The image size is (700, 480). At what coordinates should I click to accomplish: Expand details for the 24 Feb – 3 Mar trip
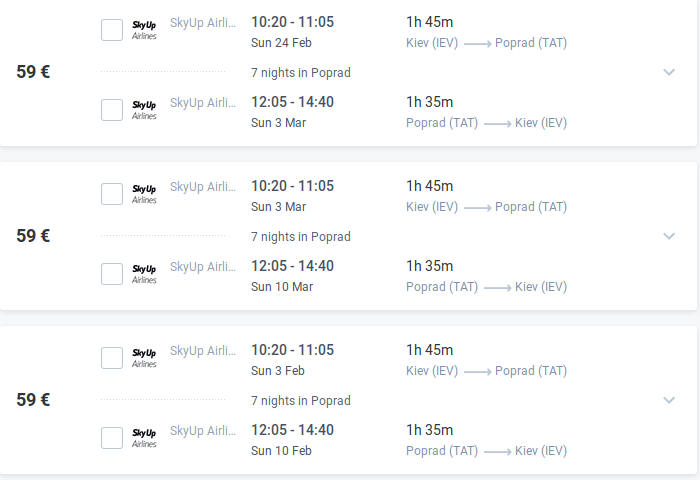point(669,72)
